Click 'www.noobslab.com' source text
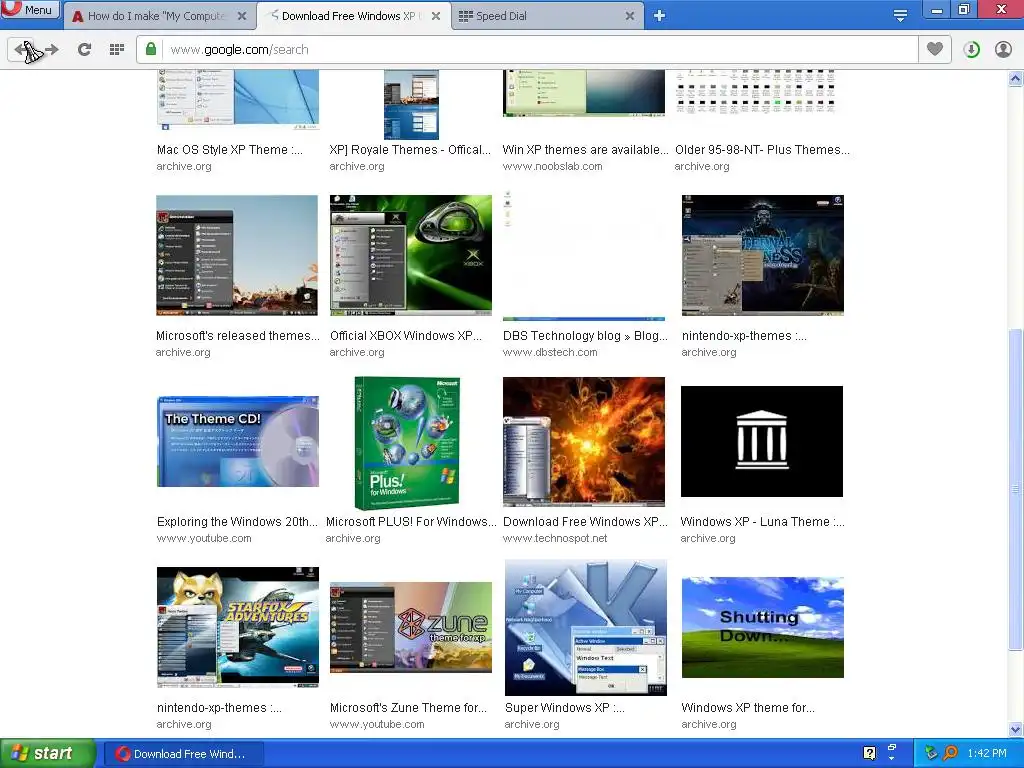 click(x=552, y=166)
